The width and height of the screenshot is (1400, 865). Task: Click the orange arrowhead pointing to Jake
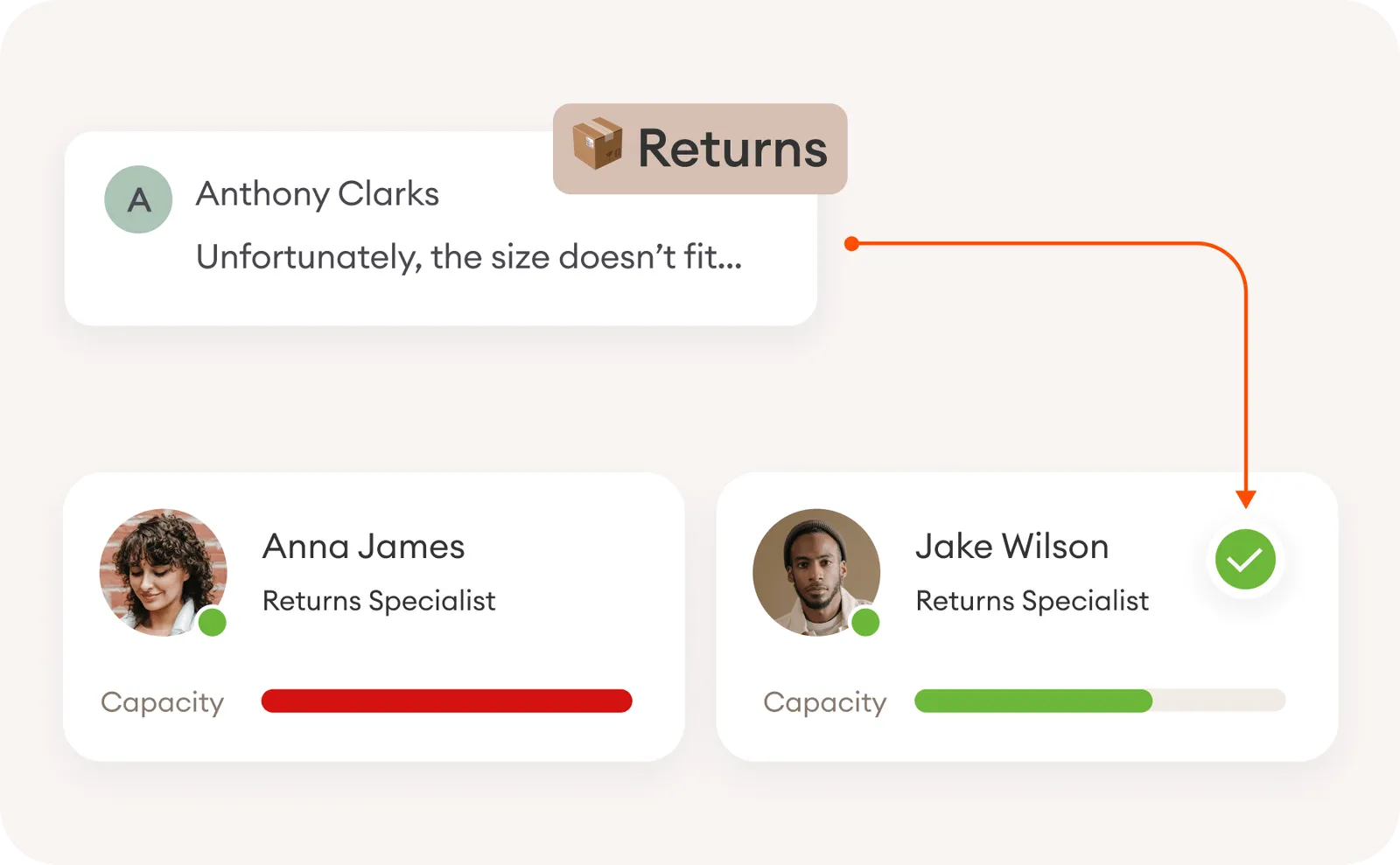[1245, 499]
